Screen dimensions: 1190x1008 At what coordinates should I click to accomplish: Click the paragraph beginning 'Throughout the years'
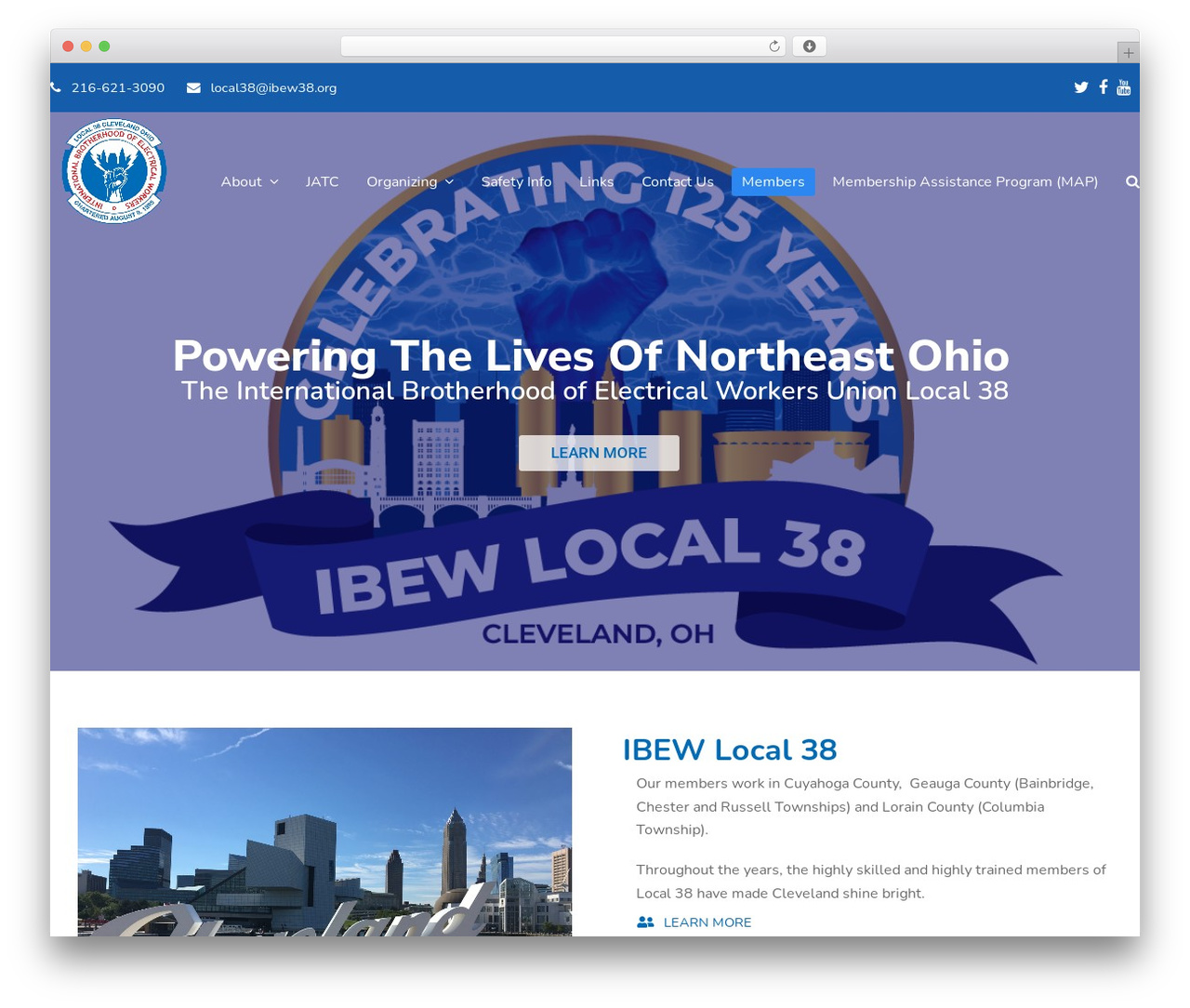pyautogui.click(x=871, y=882)
